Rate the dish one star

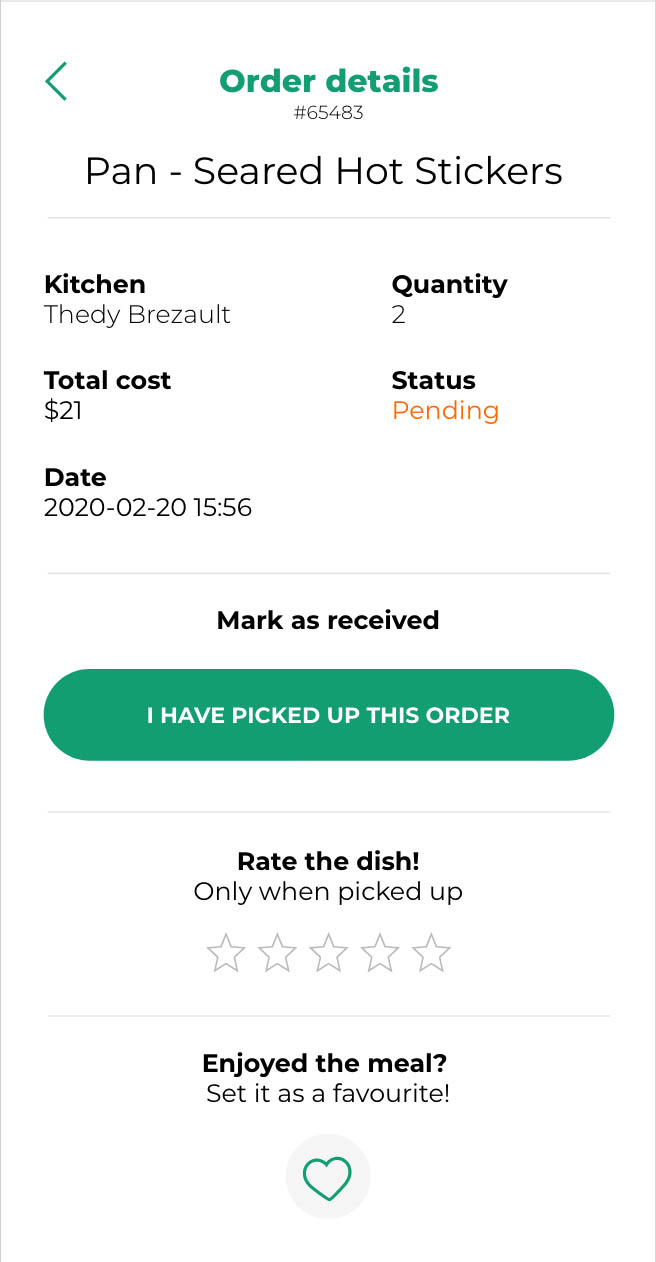click(x=226, y=953)
